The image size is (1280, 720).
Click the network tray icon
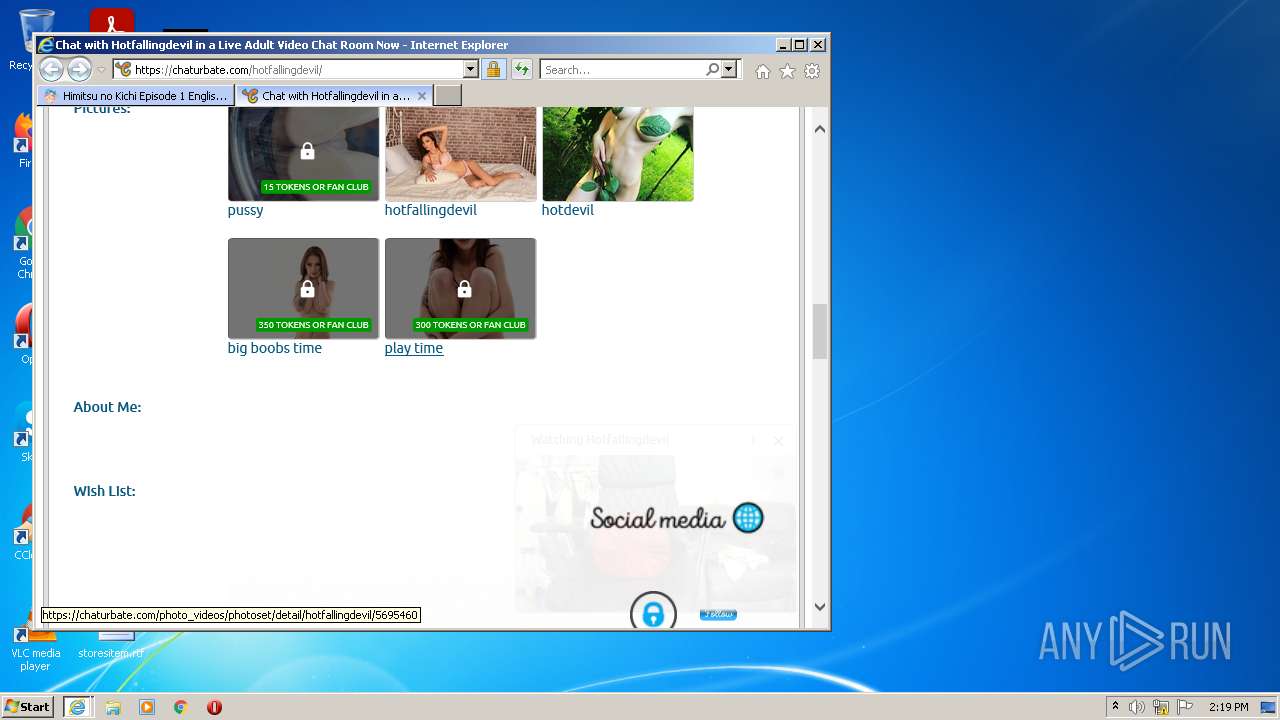pos(1161,707)
